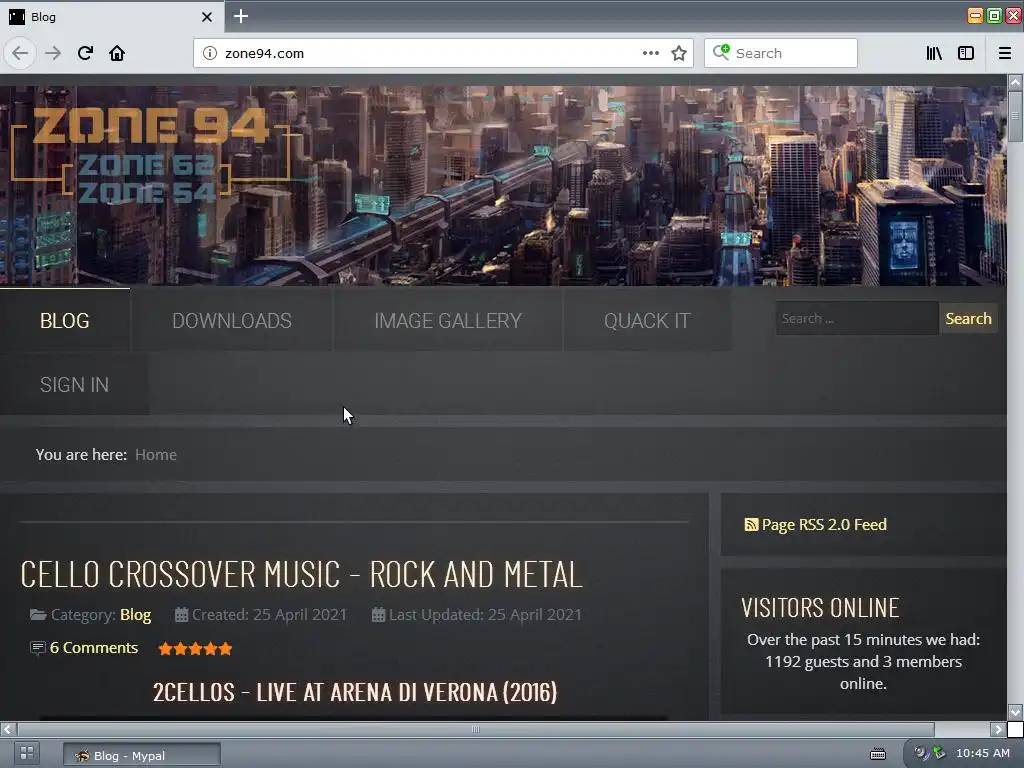
Task: Open the DOWNLOADS menu item
Action: tap(232, 321)
